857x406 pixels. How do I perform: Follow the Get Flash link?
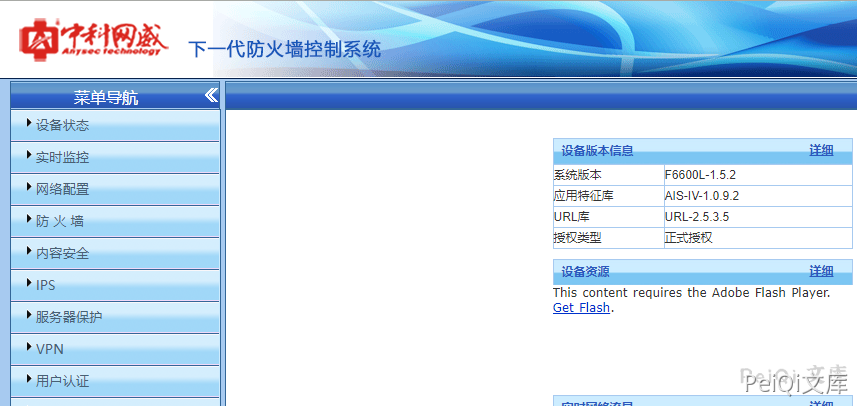(x=581, y=308)
